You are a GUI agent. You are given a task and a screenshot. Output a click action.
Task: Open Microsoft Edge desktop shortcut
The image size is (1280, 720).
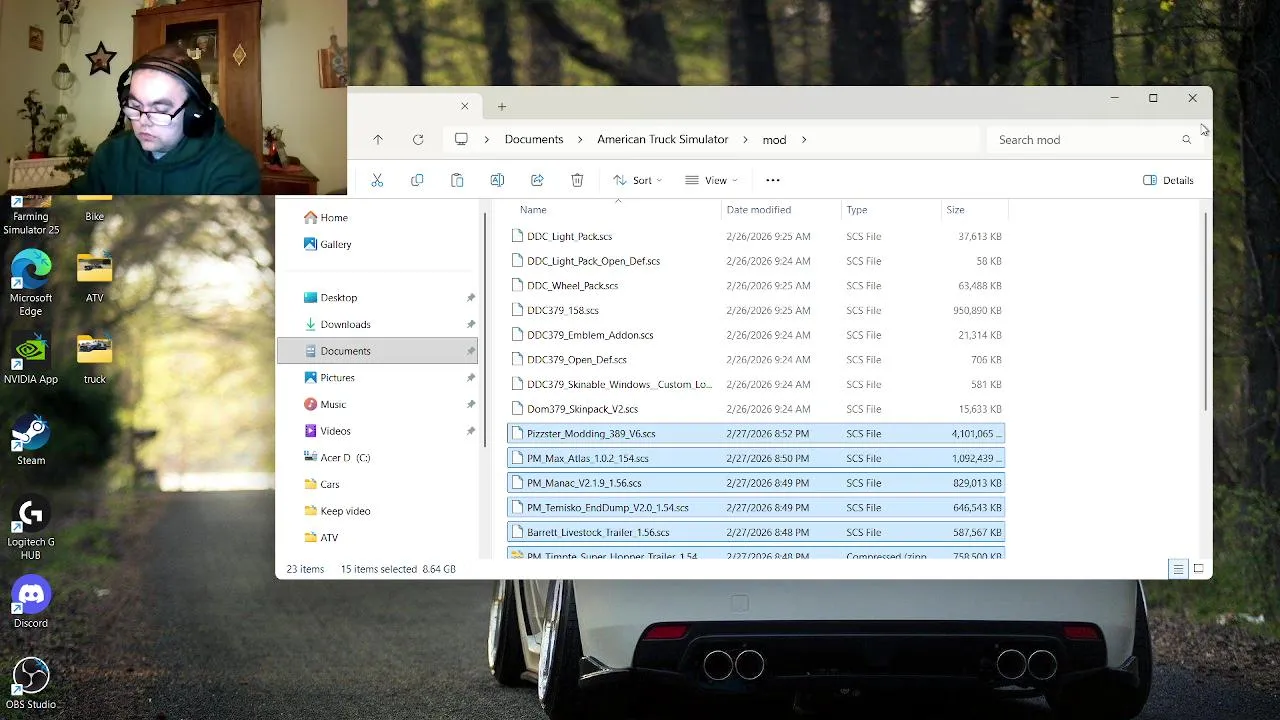coord(31,283)
